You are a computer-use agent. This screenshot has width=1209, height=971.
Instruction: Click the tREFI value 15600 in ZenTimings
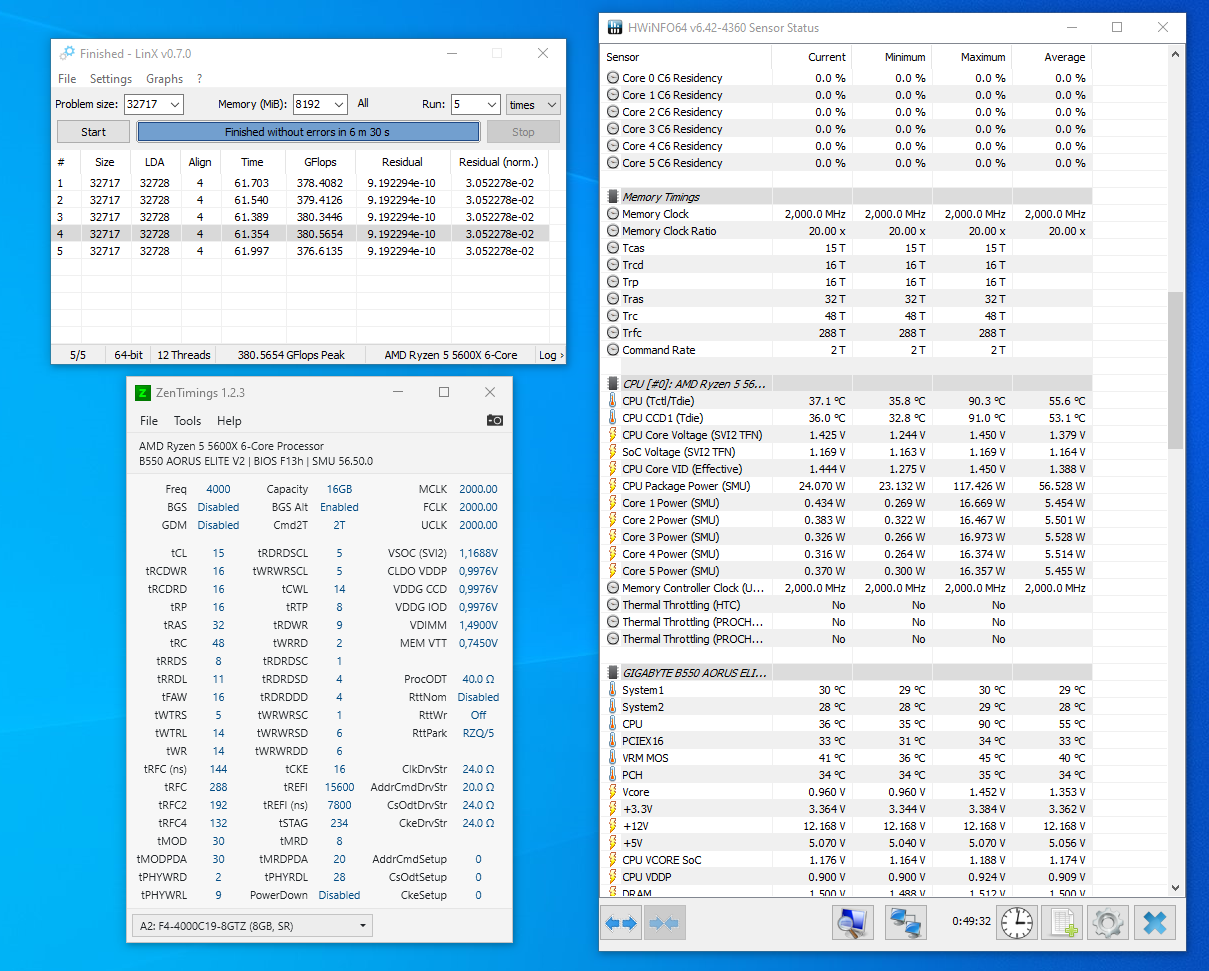(338, 787)
